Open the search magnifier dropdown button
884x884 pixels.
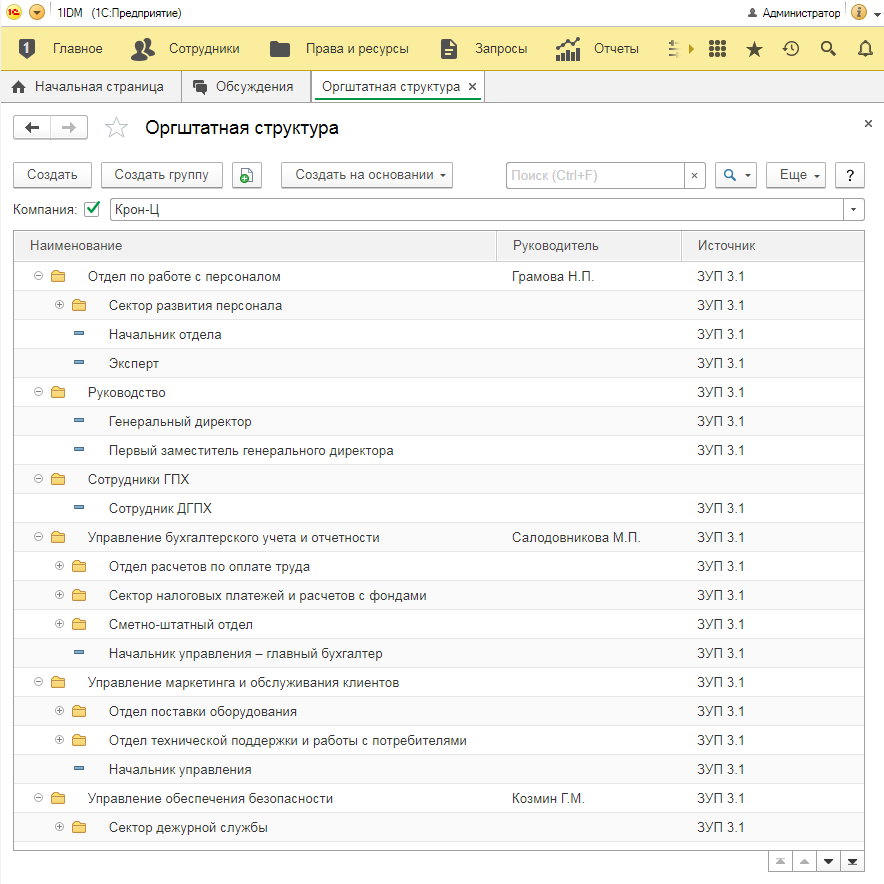(x=736, y=175)
